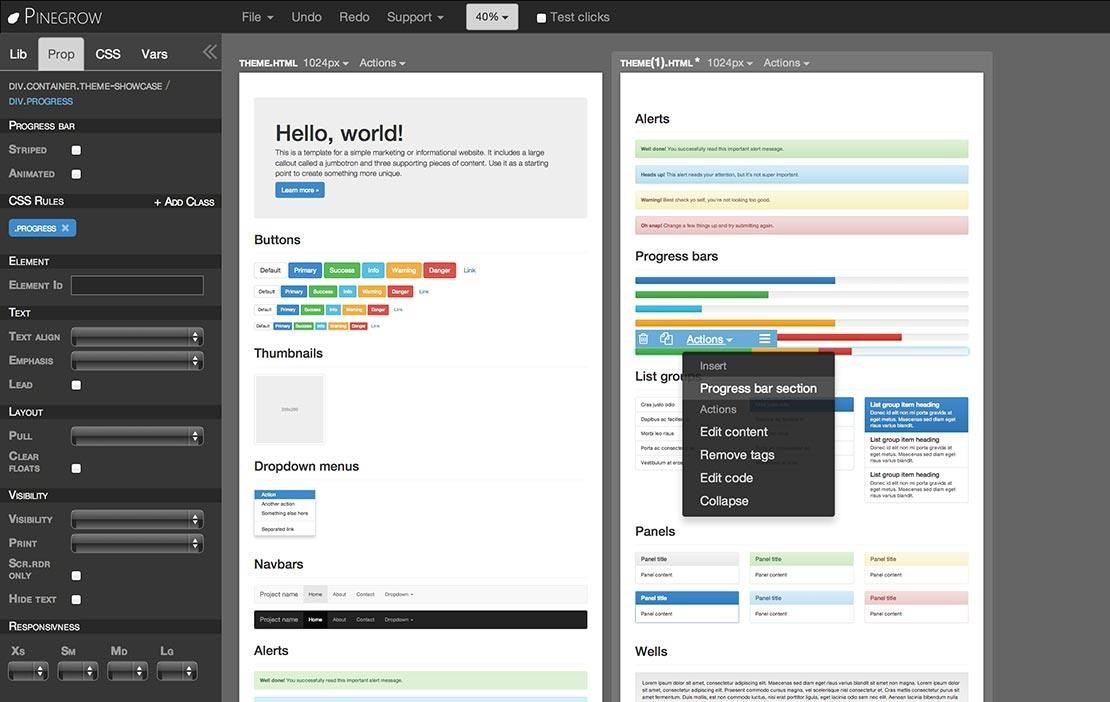Viewport: 1110px width, 702px height.
Task: Click the gray thumbnail placeholder image
Action: [290, 409]
